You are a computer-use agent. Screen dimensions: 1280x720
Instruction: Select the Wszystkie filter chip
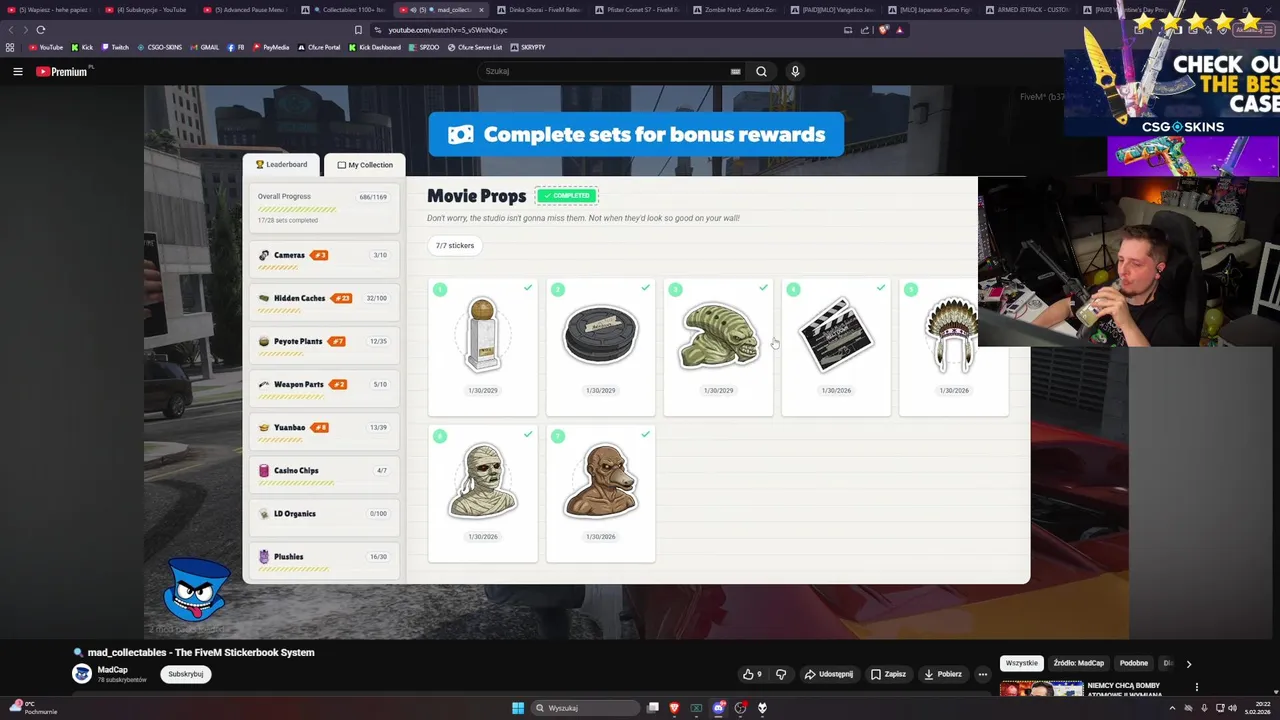[x=1022, y=663]
